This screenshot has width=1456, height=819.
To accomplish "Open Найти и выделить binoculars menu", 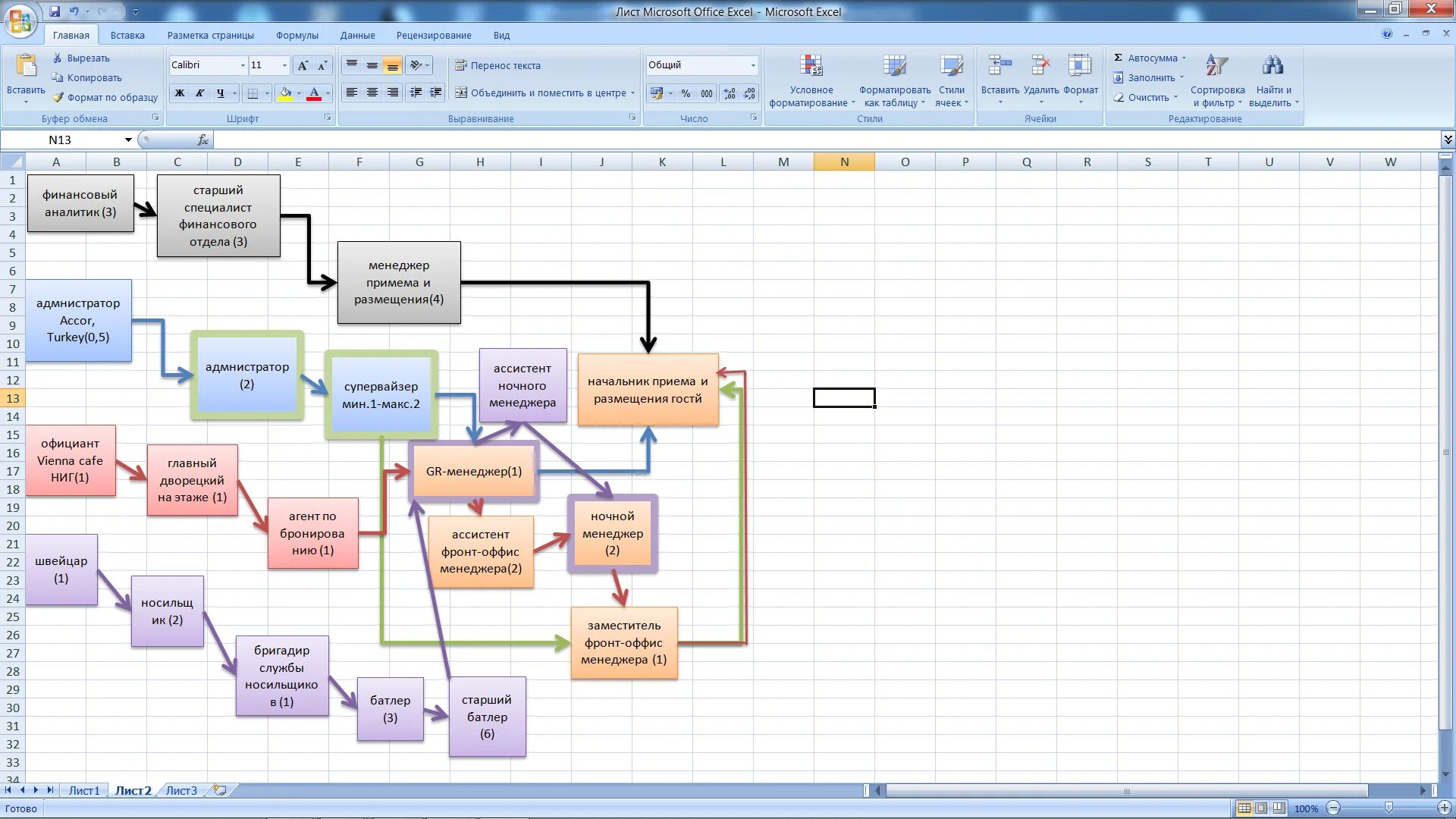I will tap(1274, 81).
